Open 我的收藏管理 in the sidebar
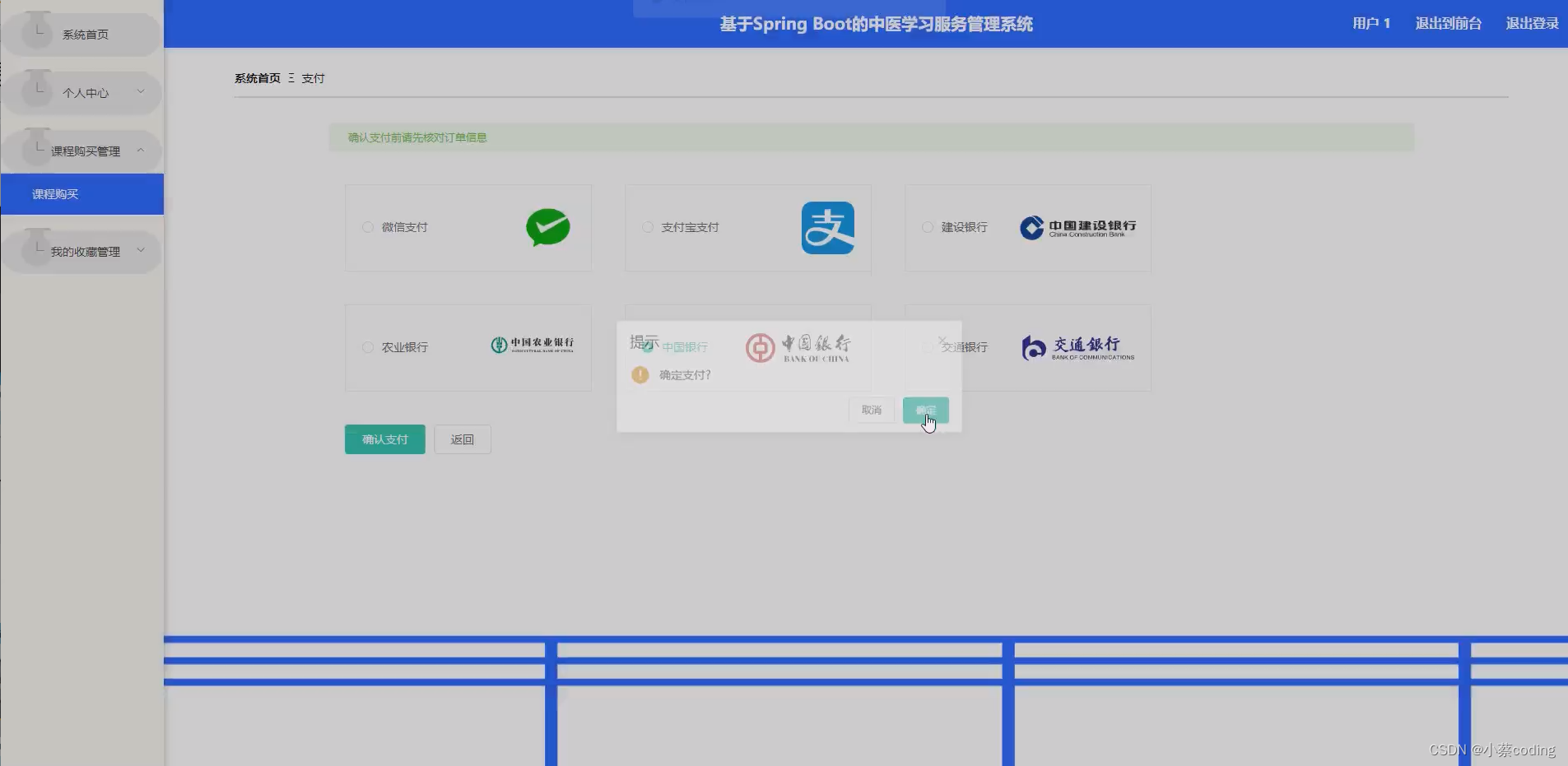The width and height of the screenshot is (1568, 766). [81, 252]
